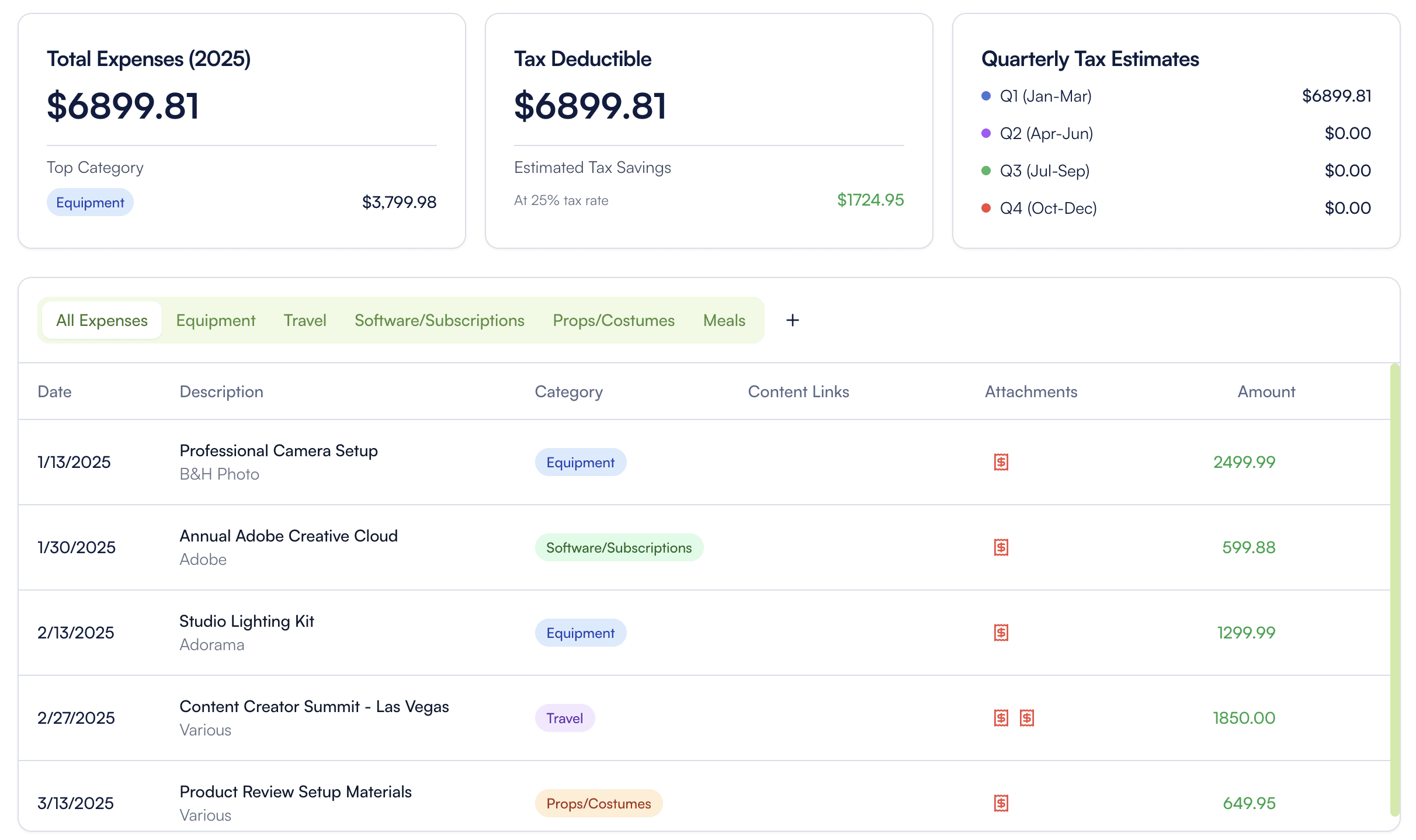Switch to the Equipment tab
The height and width of the screenshot is (840, 1416).
tap(216, 320)
